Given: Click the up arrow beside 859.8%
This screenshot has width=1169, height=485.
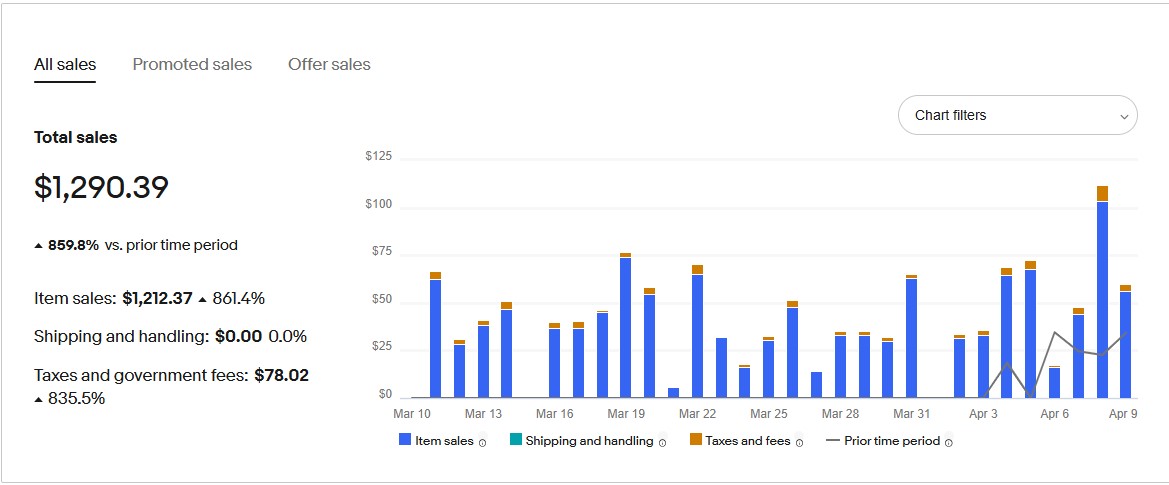Looking at the screenshot, I should [x=38, y=246].
